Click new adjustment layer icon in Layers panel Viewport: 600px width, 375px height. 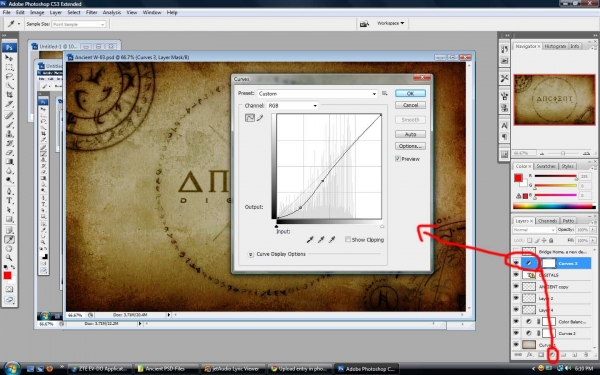(552, 355)
